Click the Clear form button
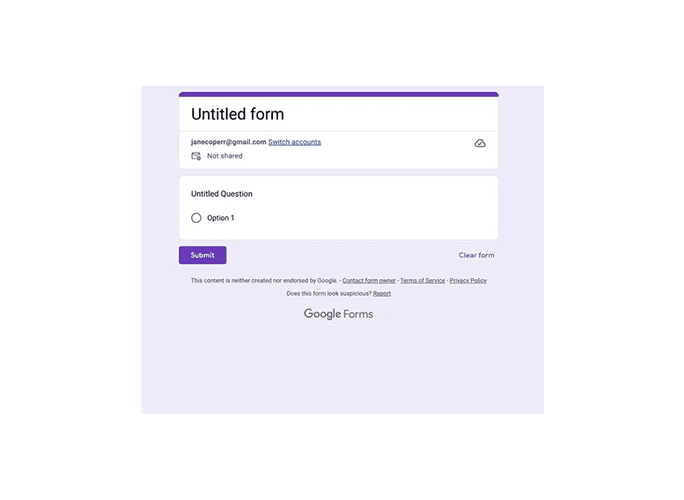This screenshot has width=684, height=500. [x=476, y=255]
